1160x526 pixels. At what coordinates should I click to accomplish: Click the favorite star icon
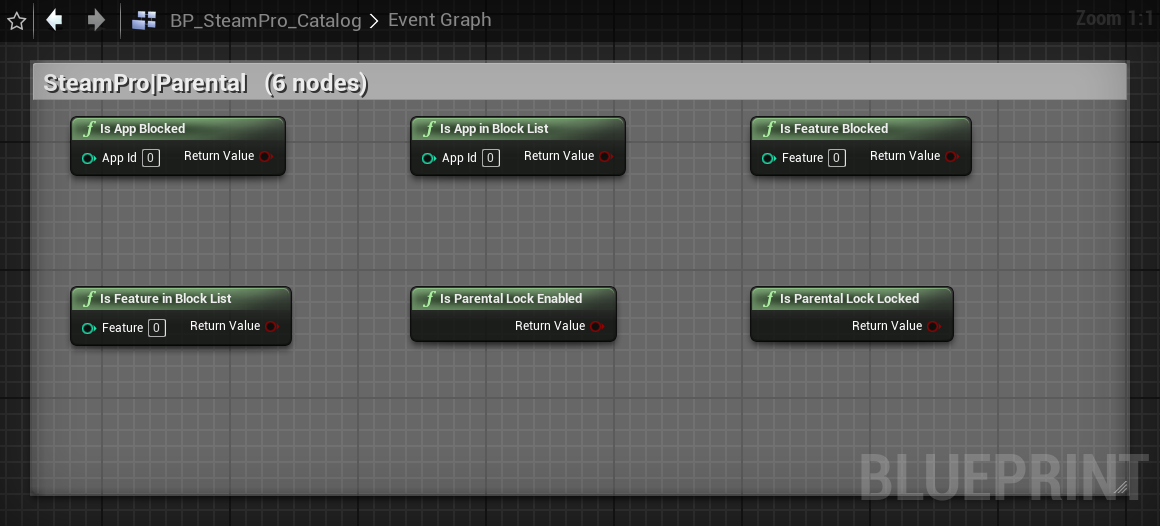pos(16,21)
